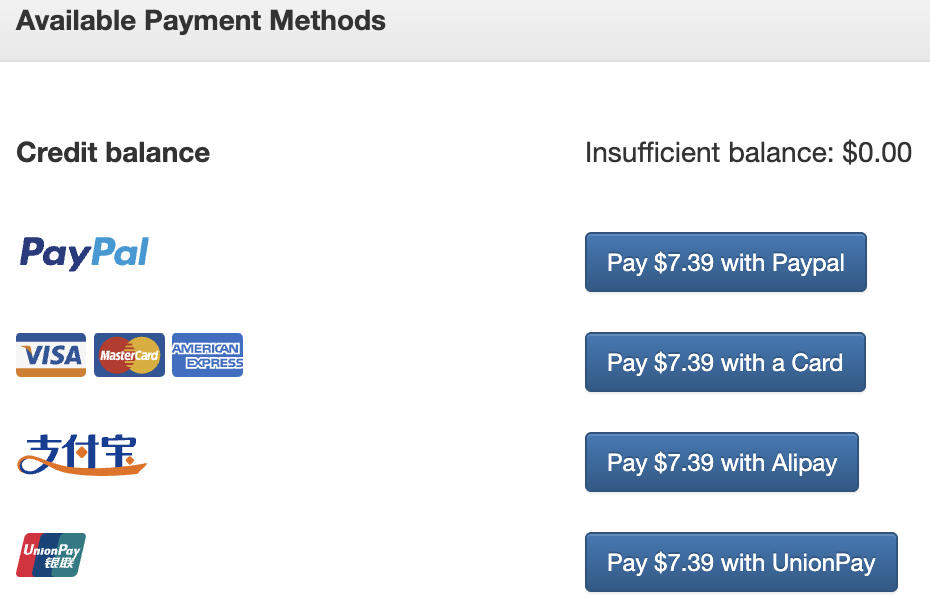Click the Insufficient balance text
This screenshot has height=600, width=930.
click(710, 153)
